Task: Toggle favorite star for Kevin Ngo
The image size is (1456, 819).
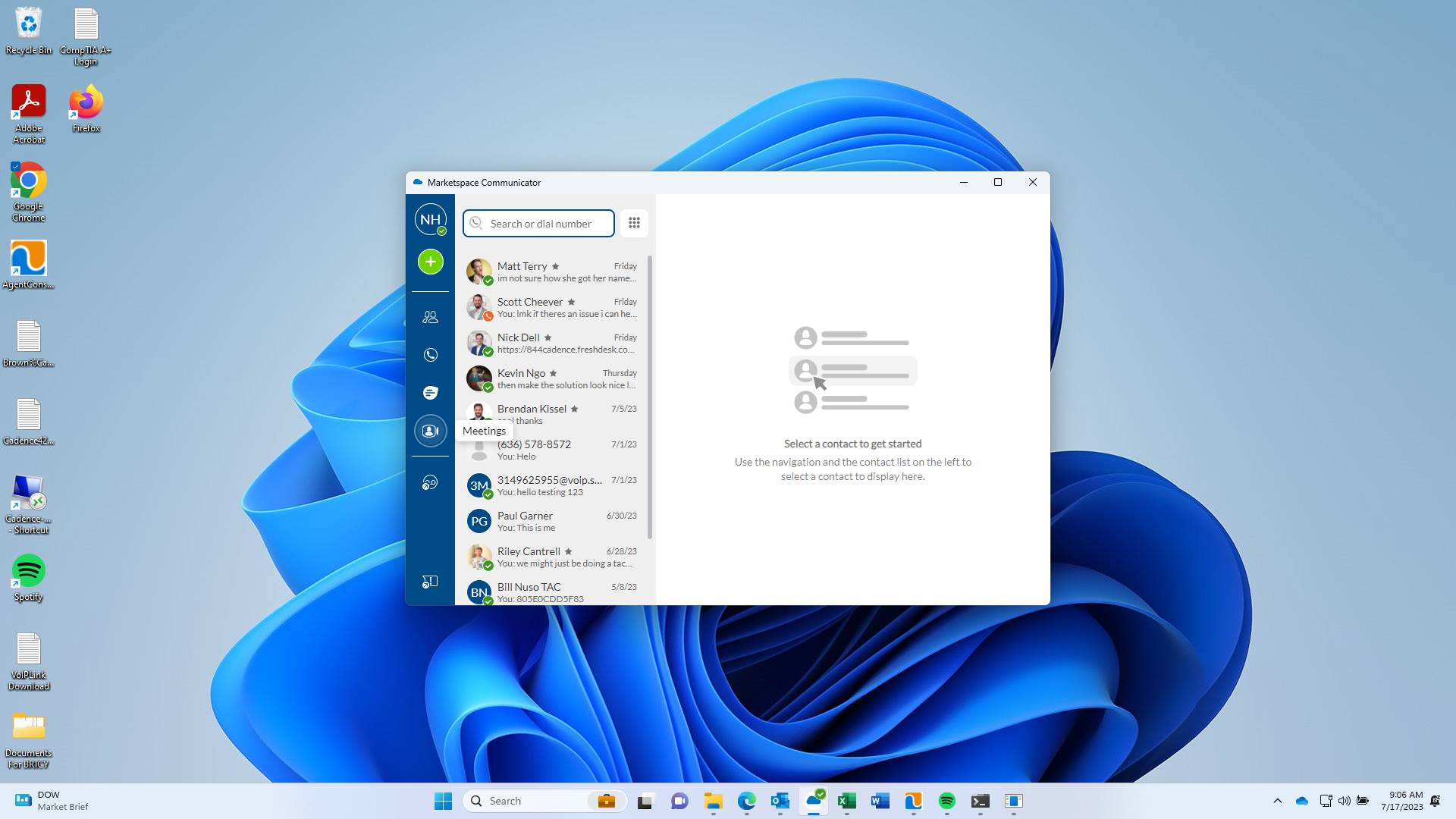Action: (553, 373)
